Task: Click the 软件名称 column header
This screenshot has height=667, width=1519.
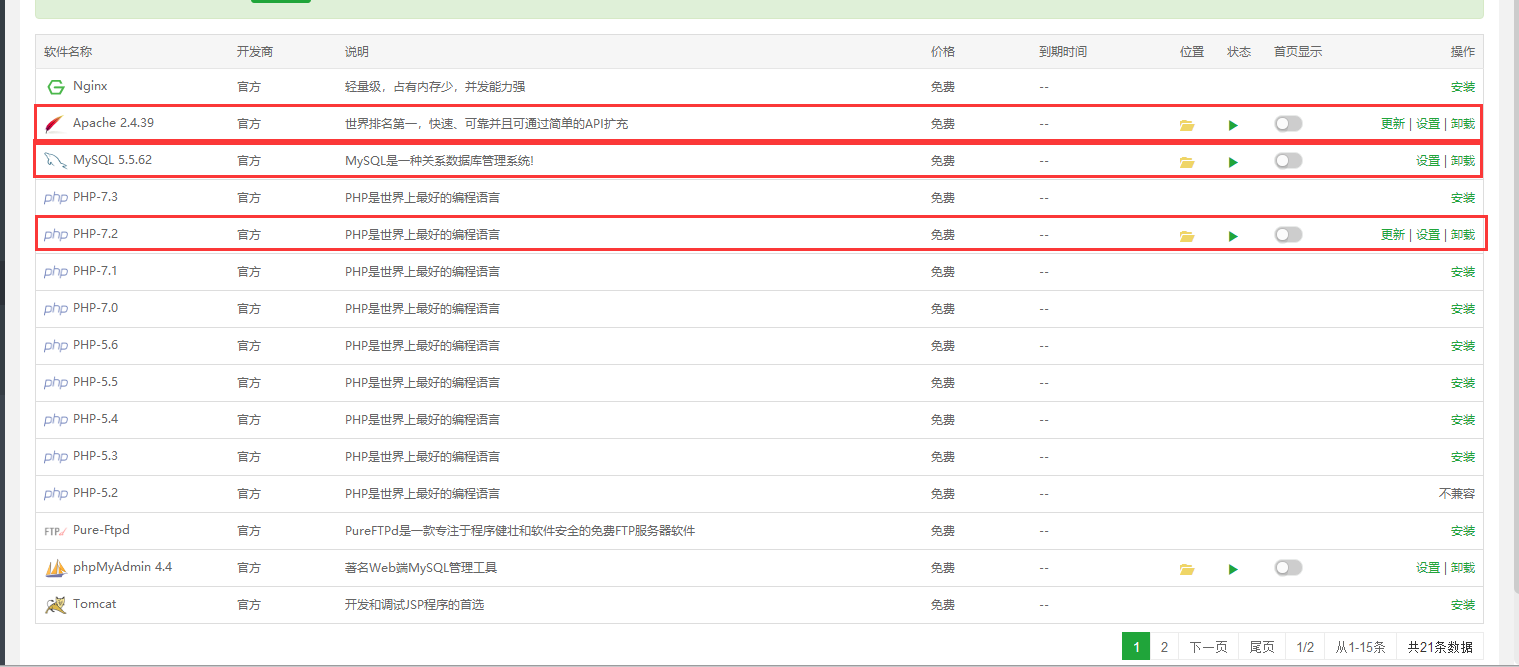Action: coord(68,52)
